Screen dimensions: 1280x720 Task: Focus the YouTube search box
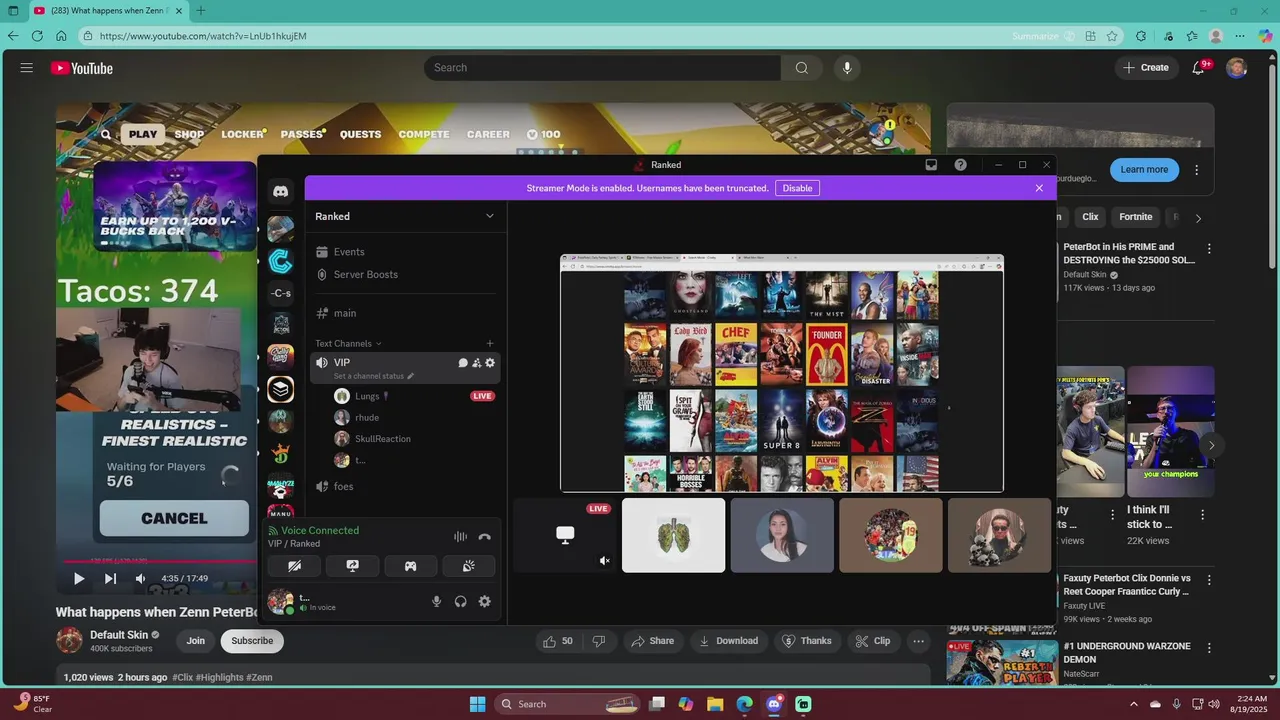(x=602, y=68)
